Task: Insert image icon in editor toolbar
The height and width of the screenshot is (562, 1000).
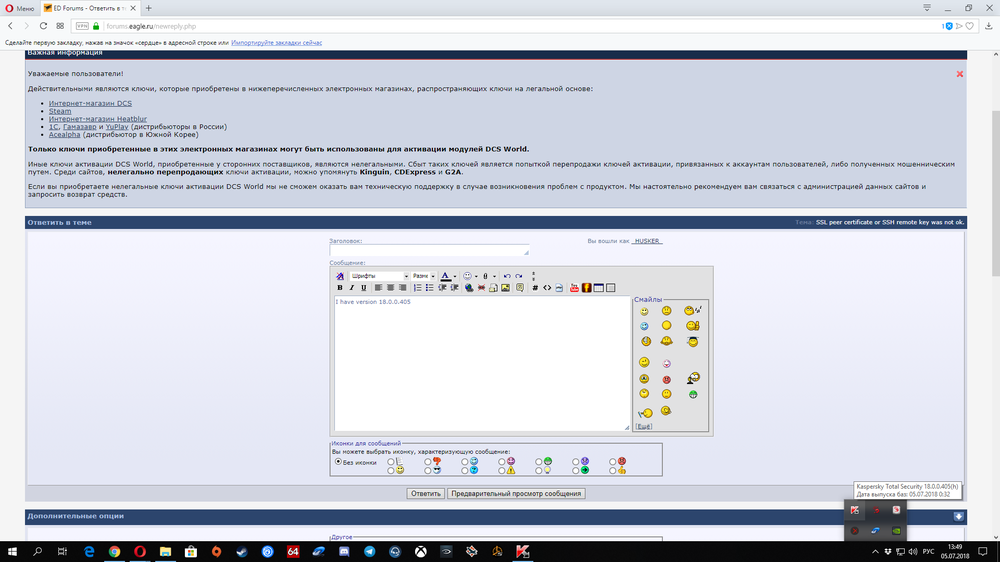Action: (505, 288)
